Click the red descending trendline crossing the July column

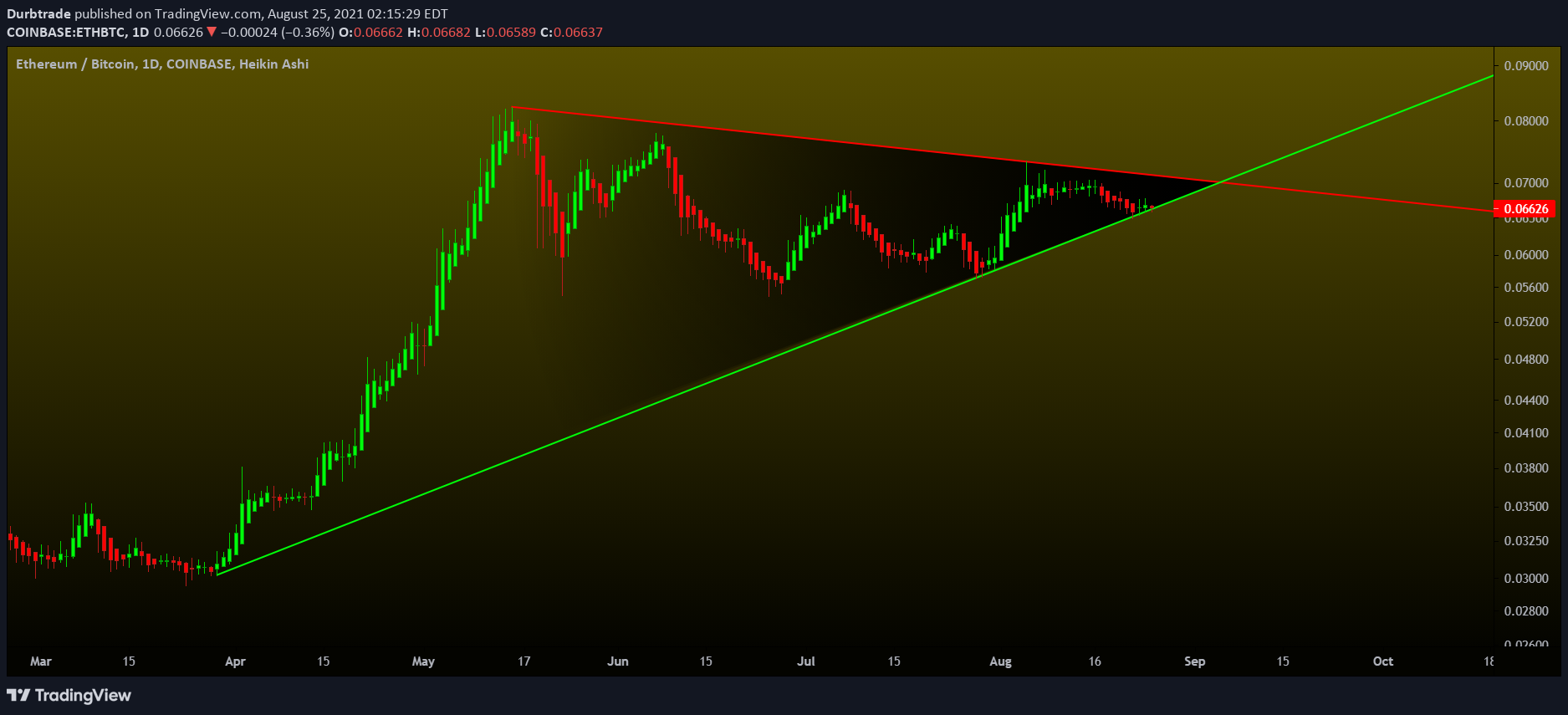(x=805, y=140)
